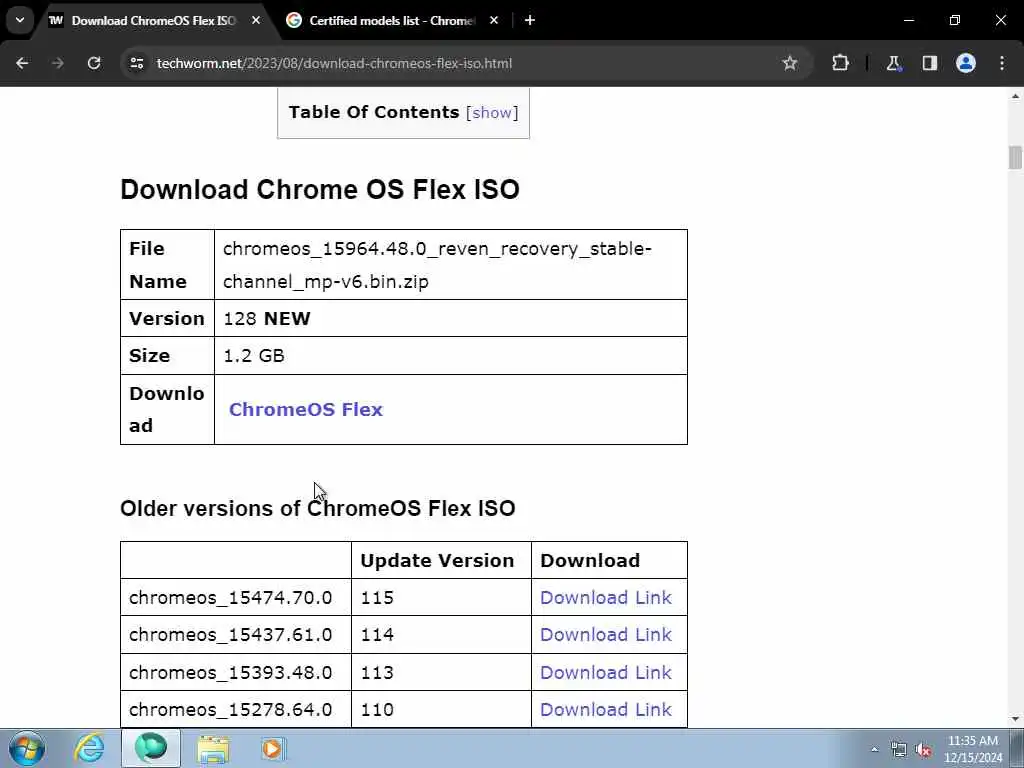The width and height of the screenshot is (1024, 768).
Task: Select the chromeos_15278.64.0 cell
Action: [236, 710]
